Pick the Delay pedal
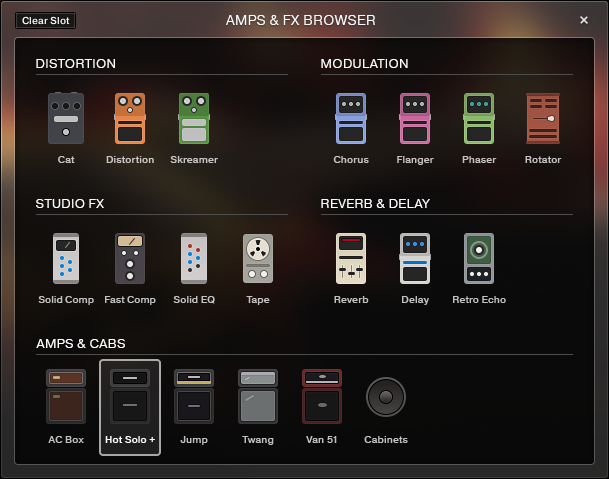 (x=415, y=260)
